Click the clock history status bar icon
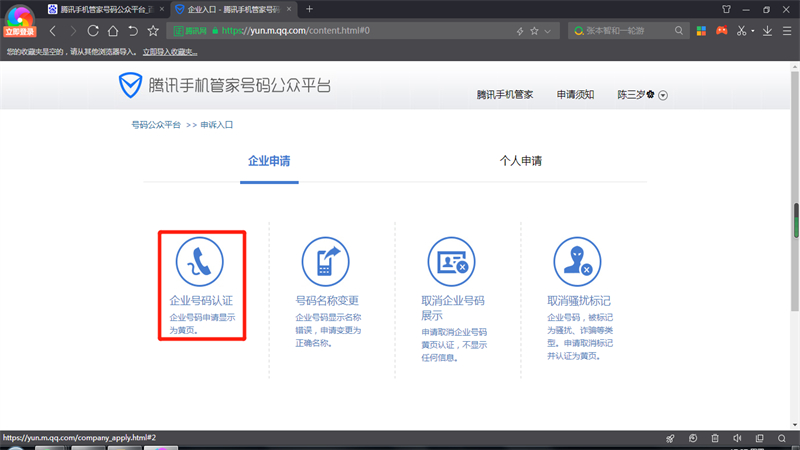Viewport: 800px width, 450px height. click(x=693, y=438)
